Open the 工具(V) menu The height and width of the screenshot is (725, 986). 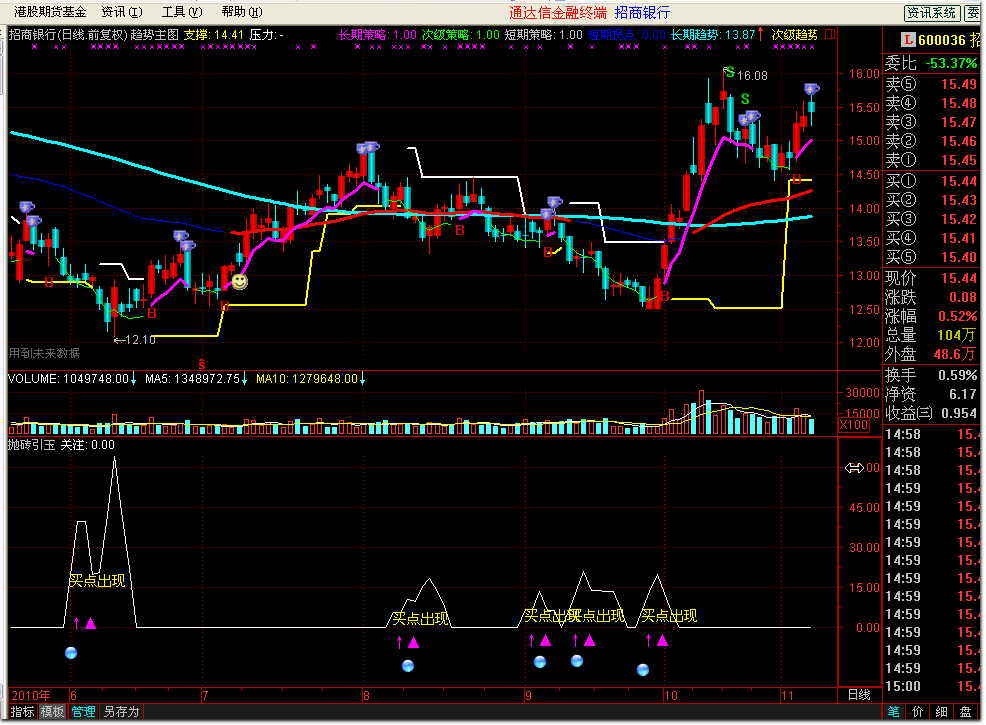pyautogui.click(x=182, y=12)
